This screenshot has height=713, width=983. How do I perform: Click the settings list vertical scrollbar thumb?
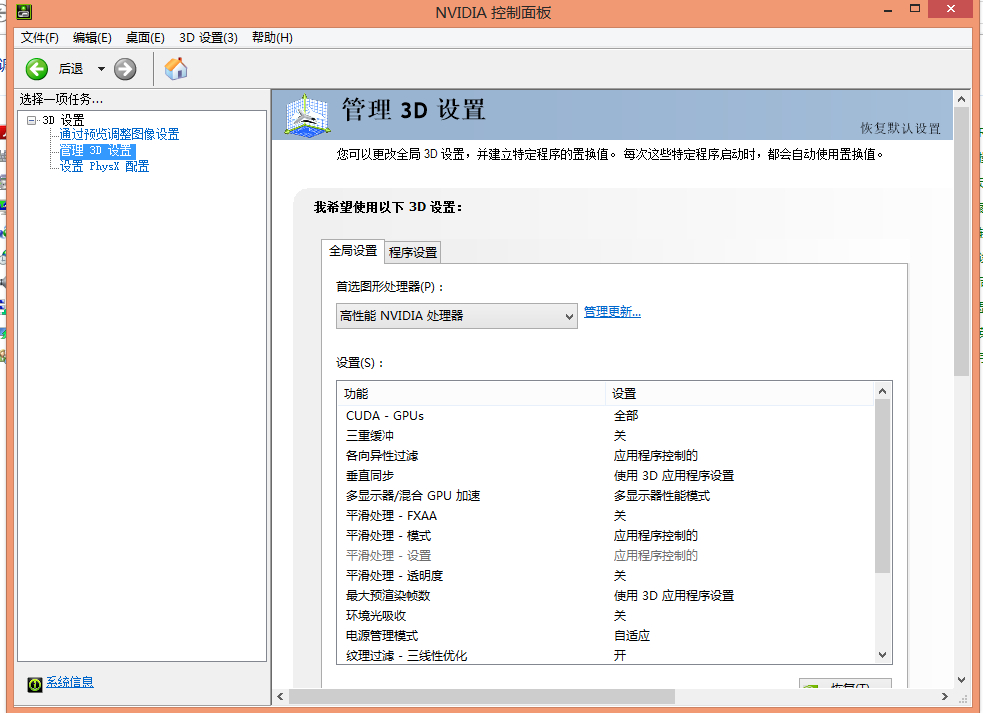click(883, 487)
